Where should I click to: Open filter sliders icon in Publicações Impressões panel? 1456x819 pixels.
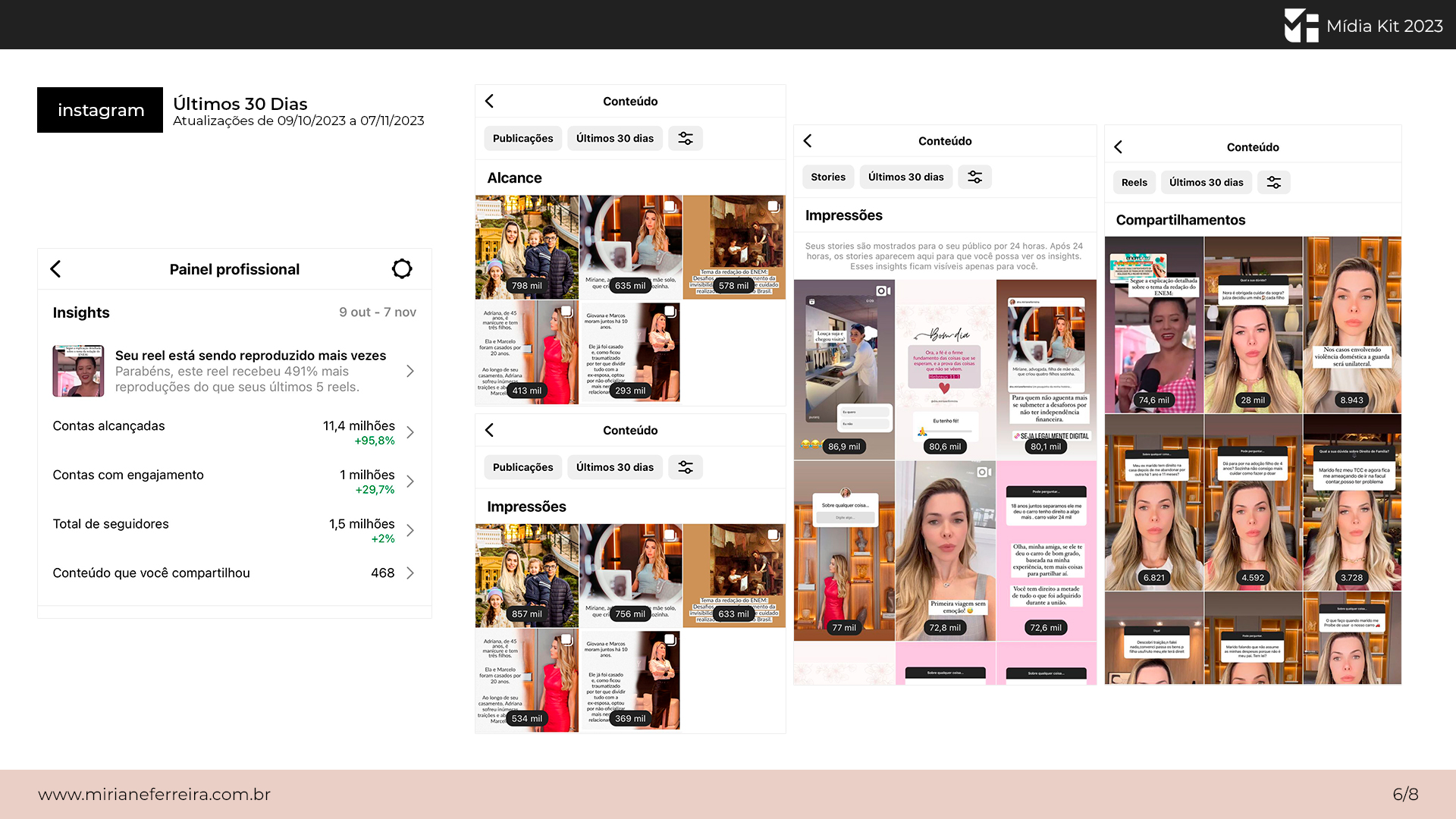[x=686, y=467]
